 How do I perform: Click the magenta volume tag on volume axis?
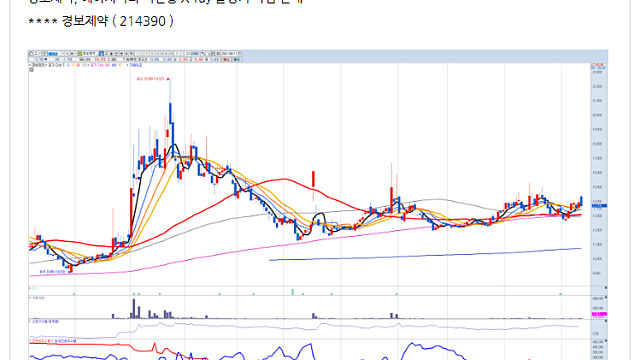point(599,314)
